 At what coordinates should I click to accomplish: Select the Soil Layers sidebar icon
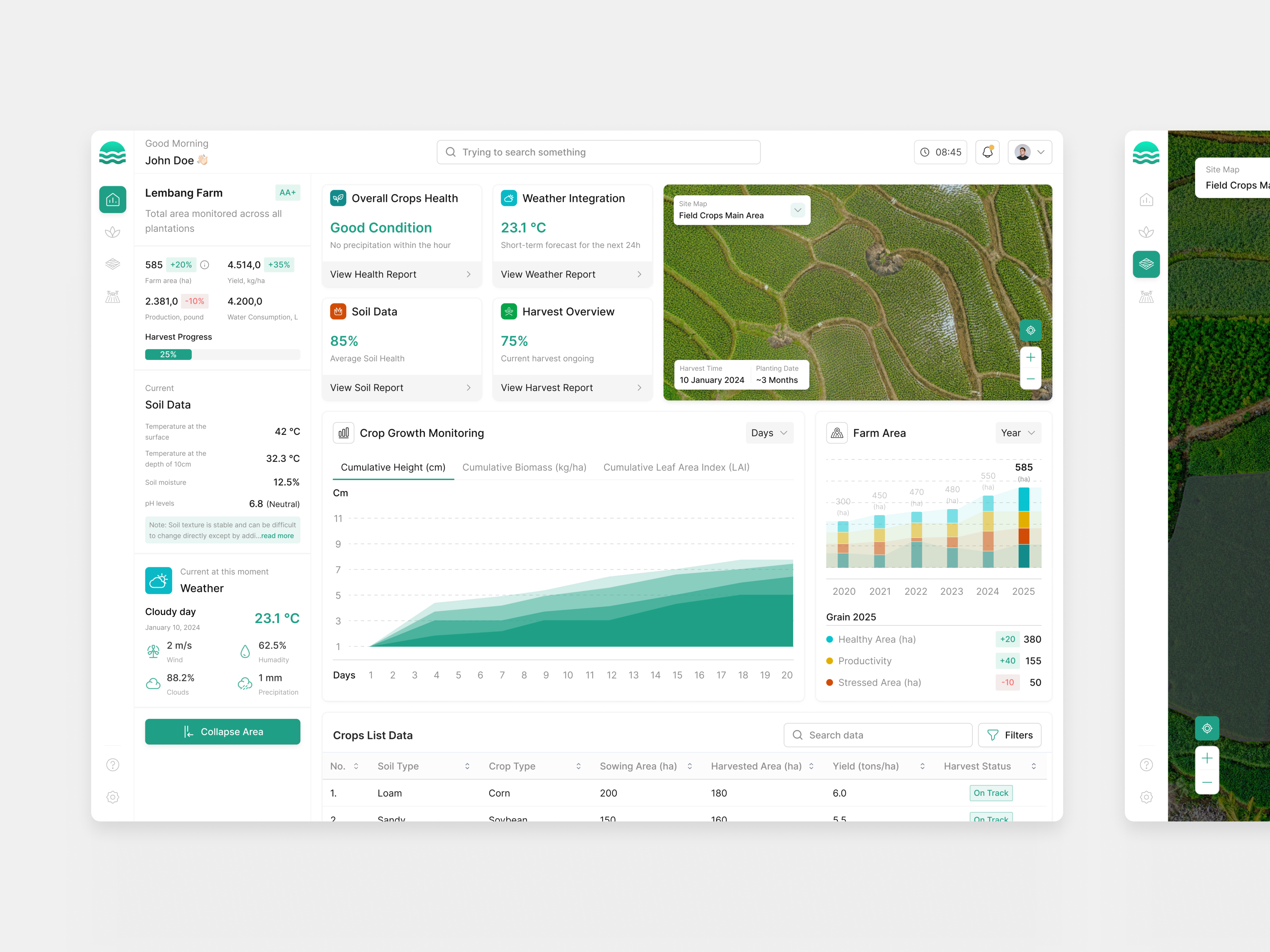click(x=112, y=264)
